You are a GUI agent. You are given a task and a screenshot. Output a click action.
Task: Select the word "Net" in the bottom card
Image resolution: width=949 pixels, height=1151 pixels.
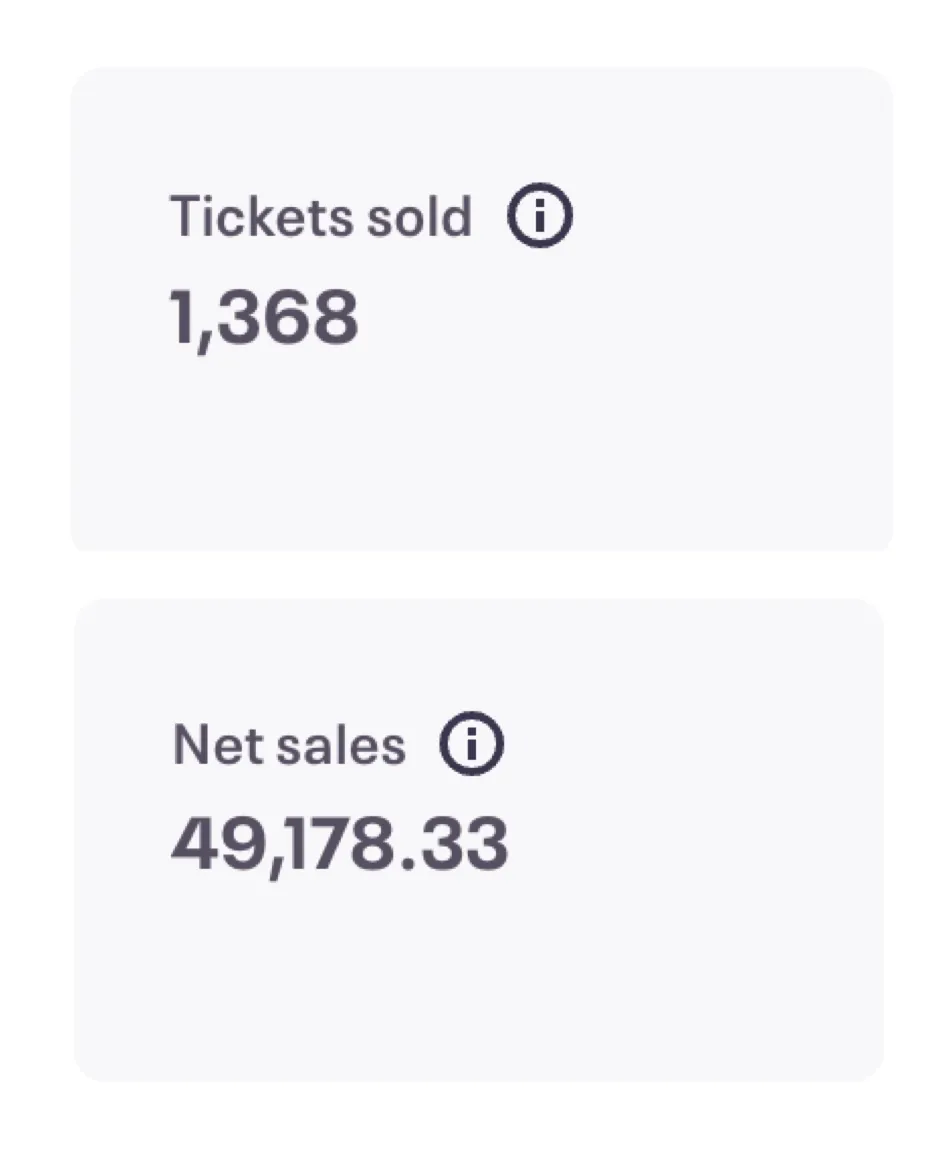tap(208, 746)
